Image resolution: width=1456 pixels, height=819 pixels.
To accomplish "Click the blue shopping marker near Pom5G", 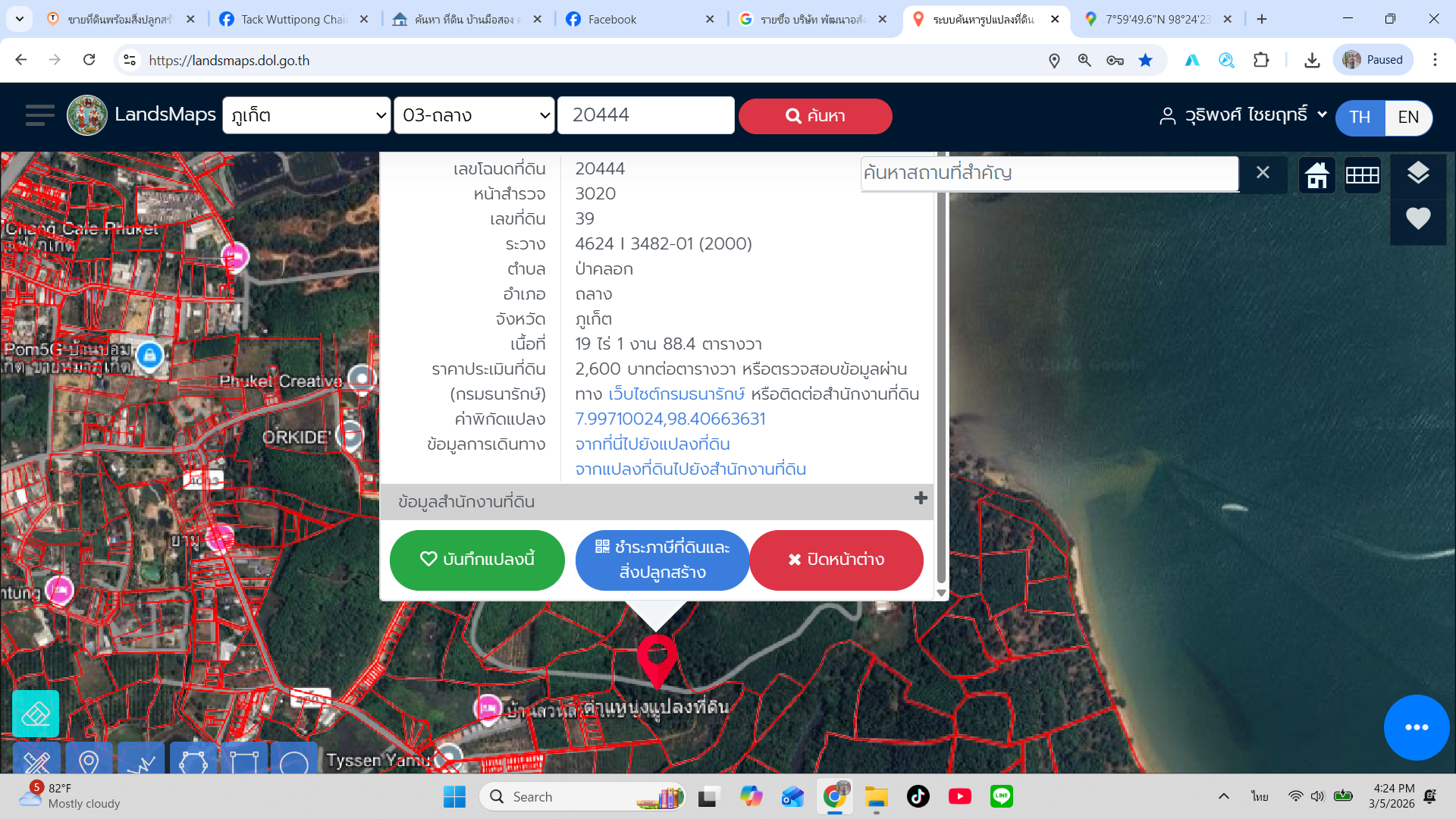I will coord(150,355).
